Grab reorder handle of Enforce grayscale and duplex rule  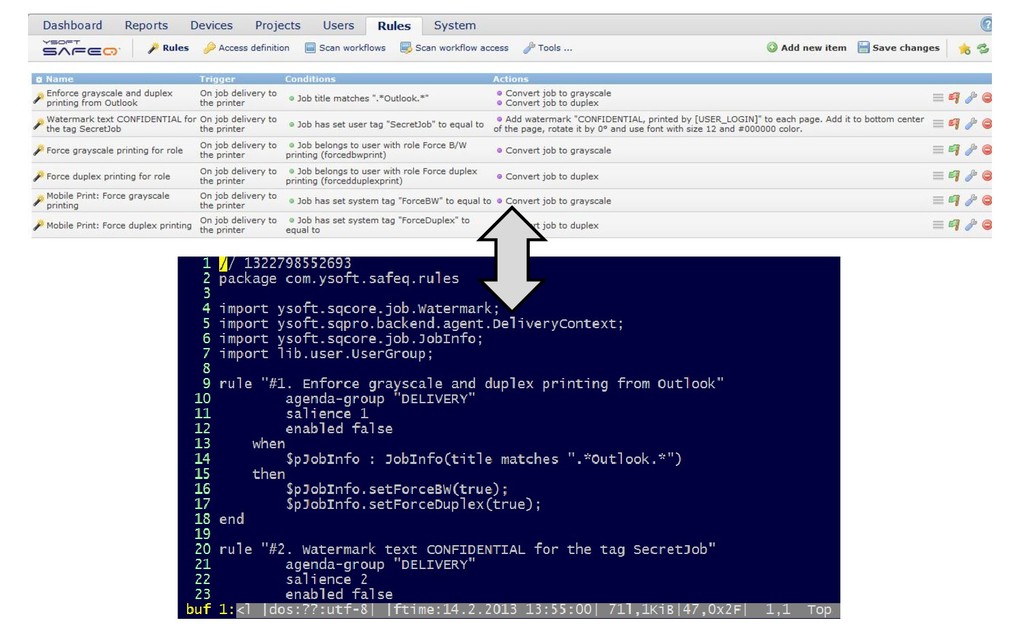[938, 98]
